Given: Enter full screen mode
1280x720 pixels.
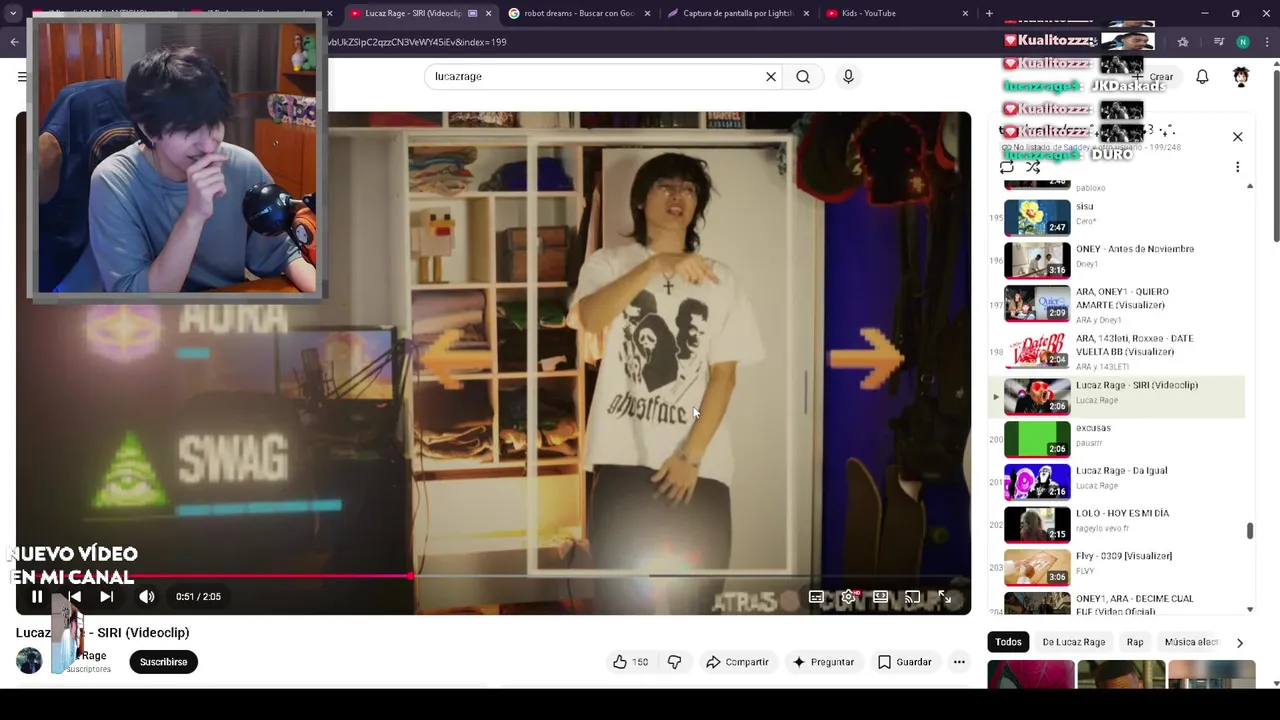Looking at the screenshot, I should coord(944,597).
